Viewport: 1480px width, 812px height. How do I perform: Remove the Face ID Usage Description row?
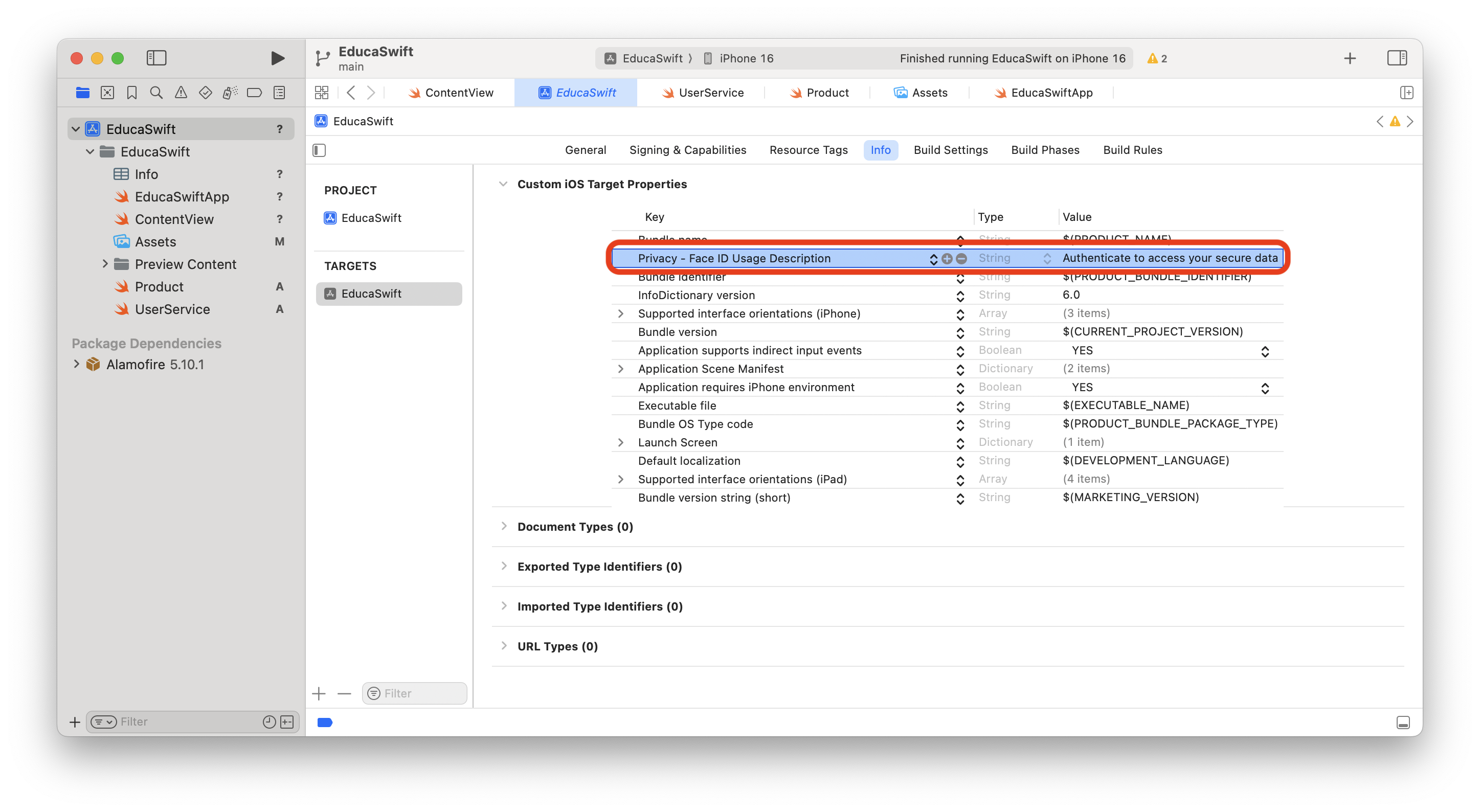coord(961,259)
